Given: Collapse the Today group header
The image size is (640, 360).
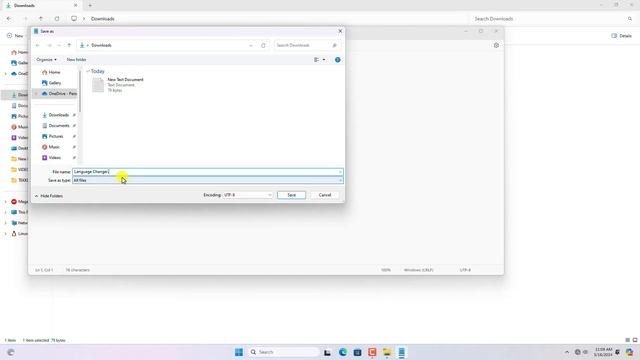Looking at the screenshot, I should point(88,71).
